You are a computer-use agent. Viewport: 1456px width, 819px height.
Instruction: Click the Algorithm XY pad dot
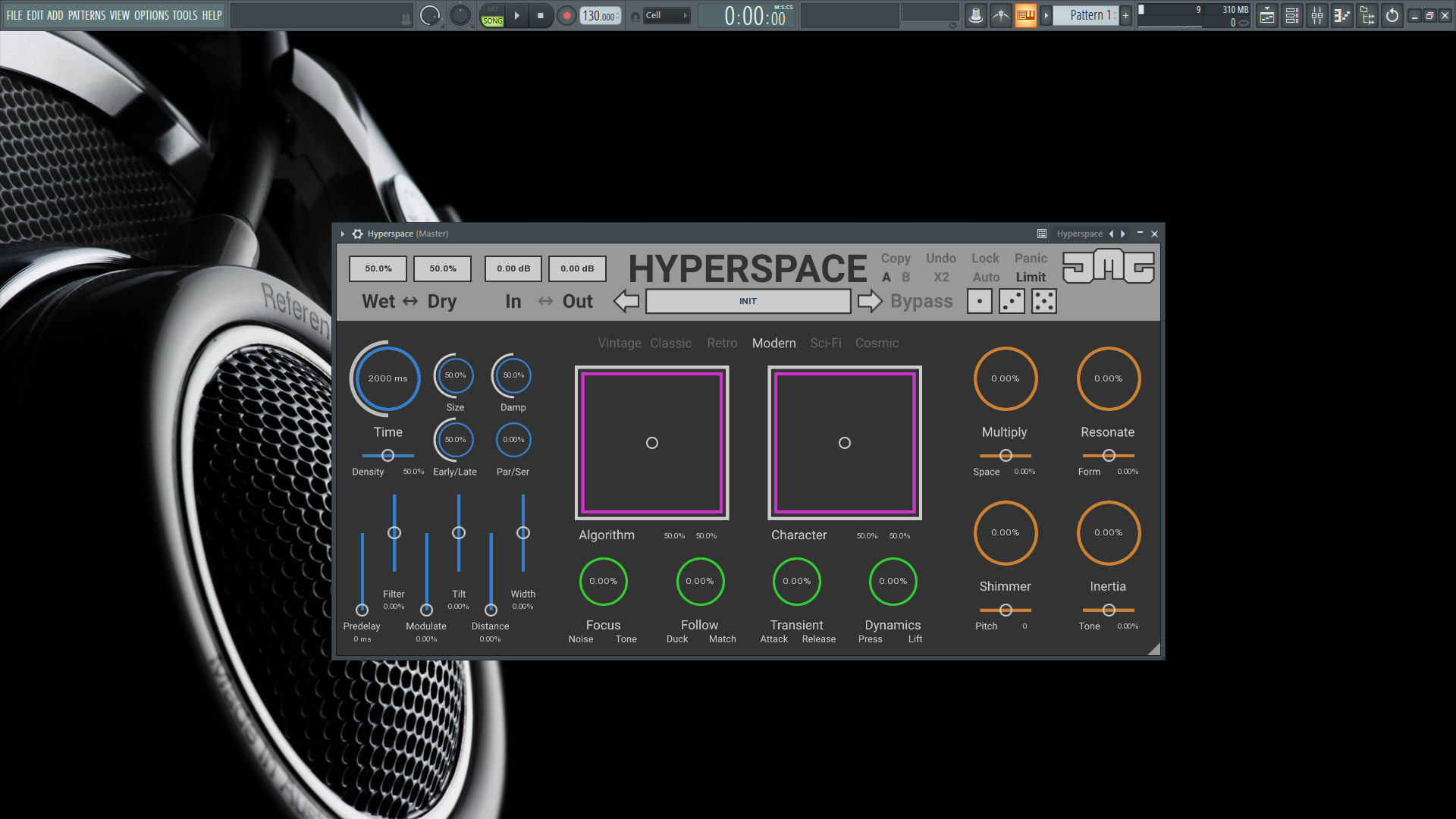652,443
